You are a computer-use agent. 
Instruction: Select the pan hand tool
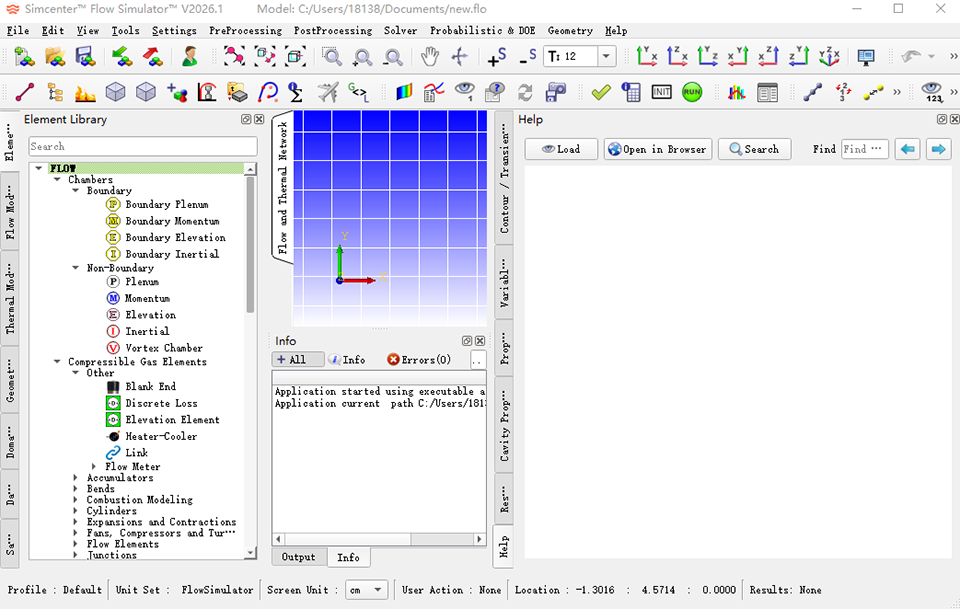[430, 57]
